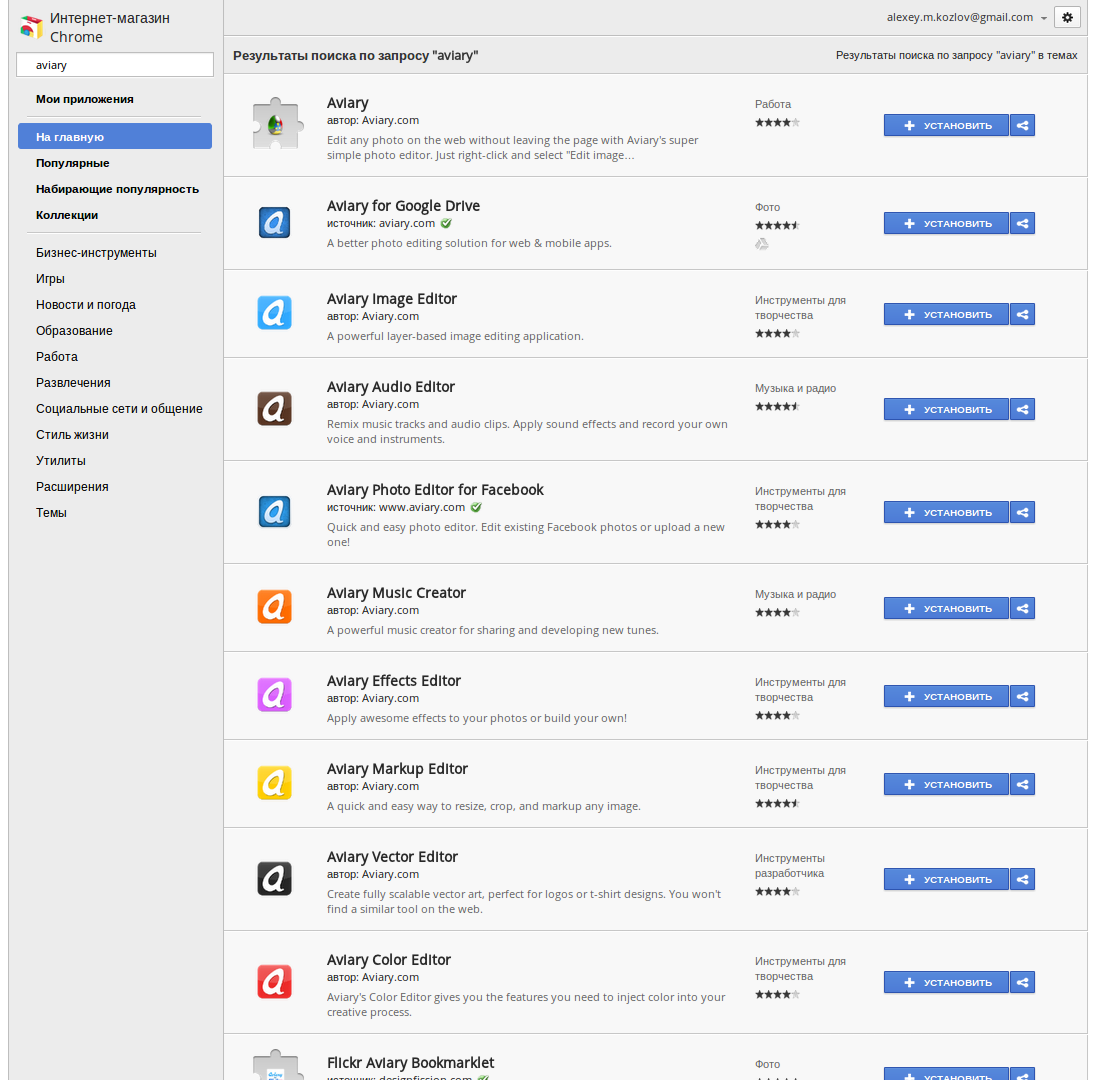
Task: Click the yellow Aviary Markup Editor icon
Action: (x=274, y=783)
